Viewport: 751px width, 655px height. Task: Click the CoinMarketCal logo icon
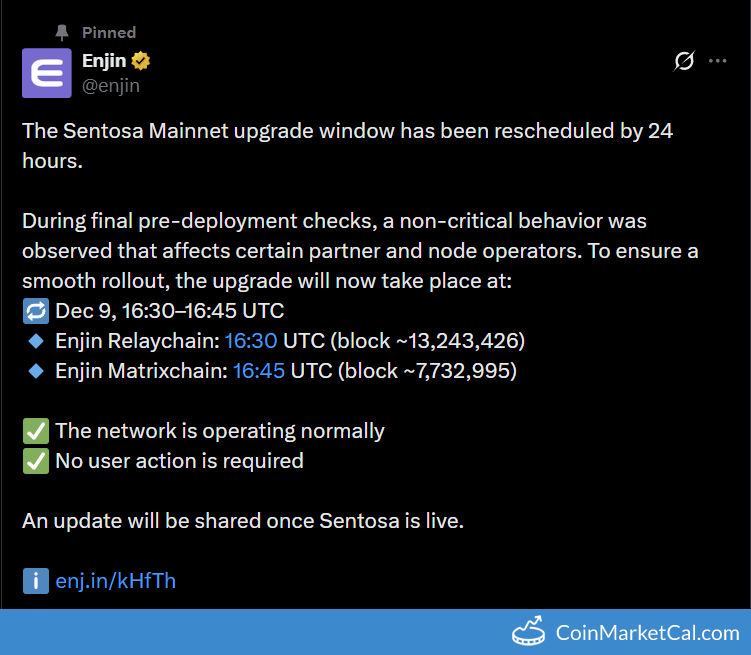coord(529,632)
